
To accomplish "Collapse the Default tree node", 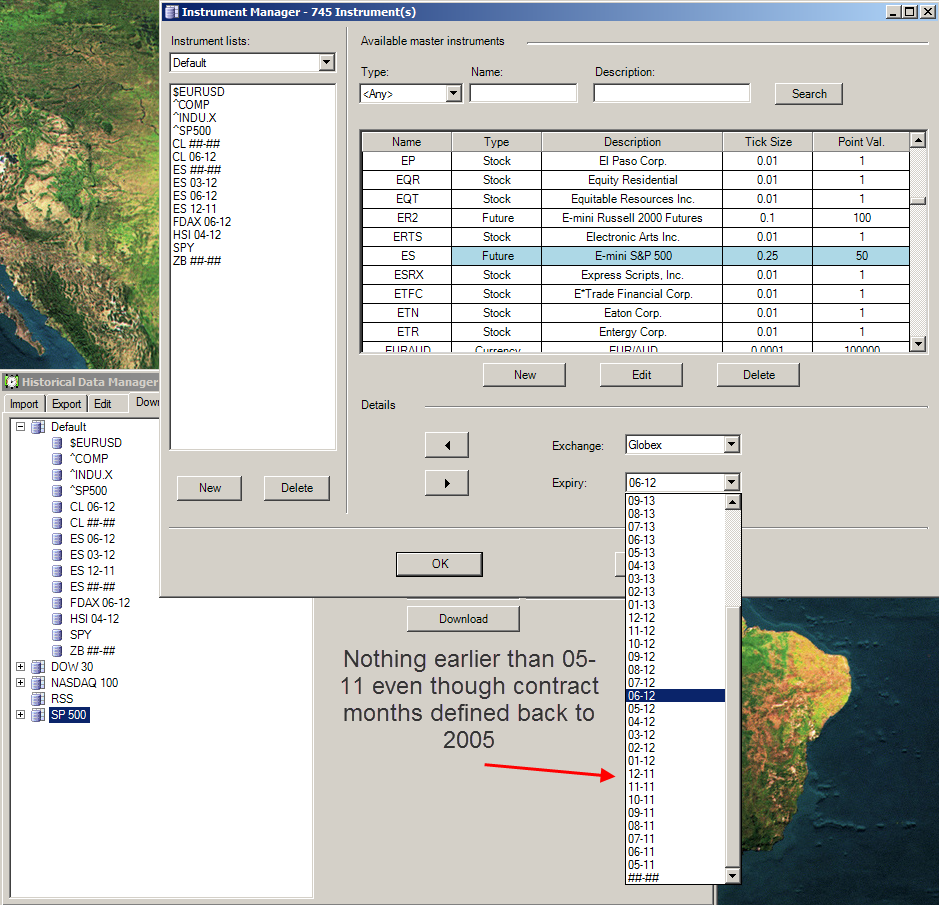I will 20,427.
